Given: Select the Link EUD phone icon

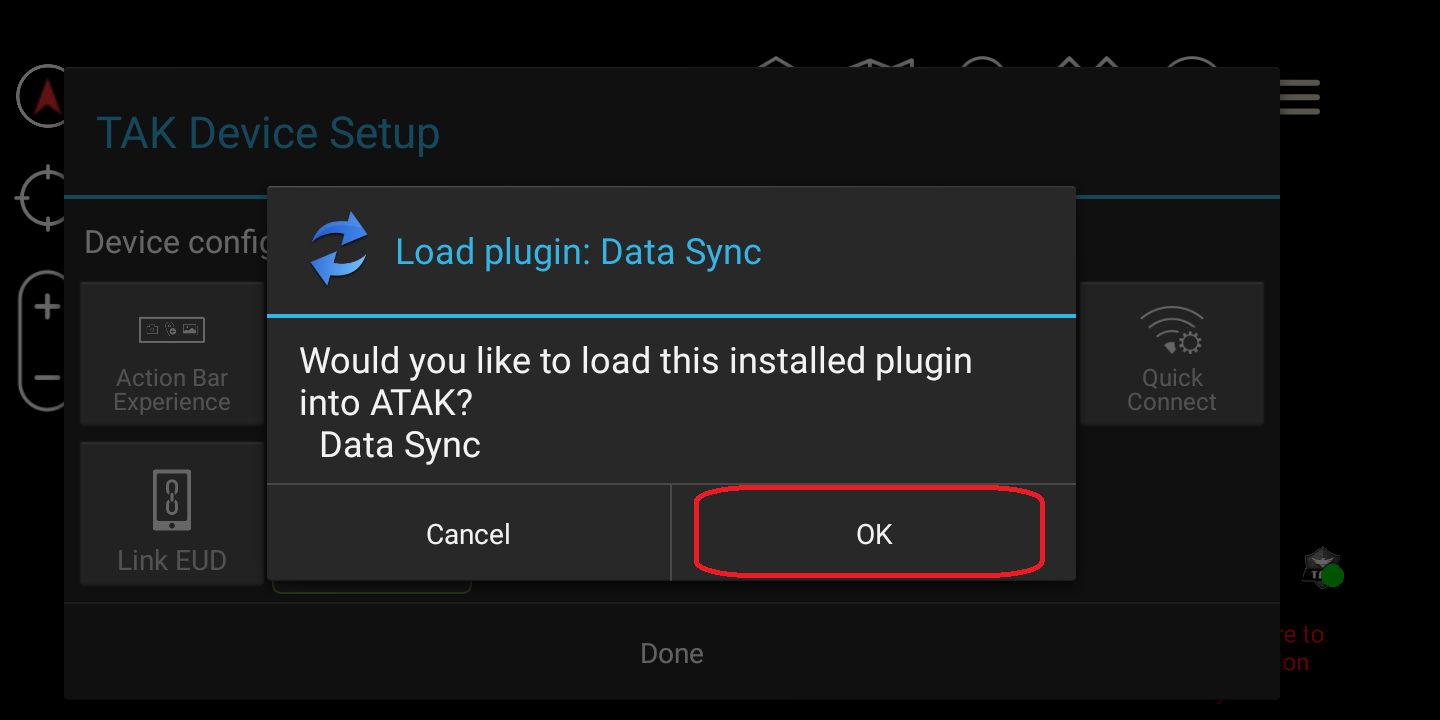Looking at the screenshot, I should tap(172, 500).
